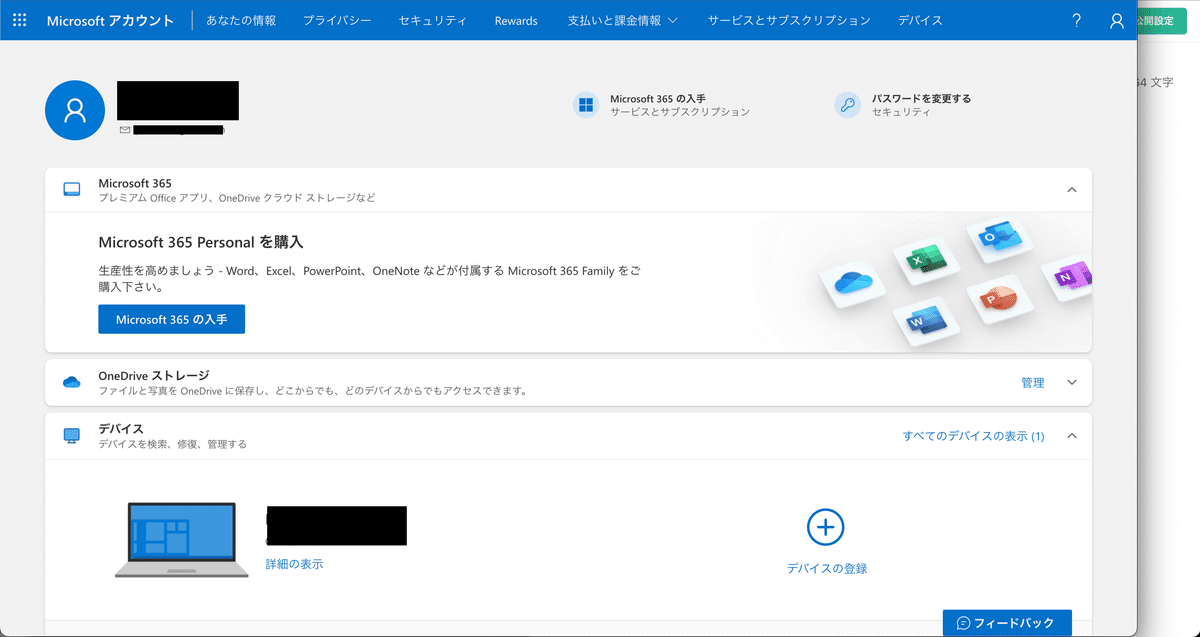
Task: Click the laptop icon in Microsoft 365 header
Action: pyautogui.click(x=72, y=189)
